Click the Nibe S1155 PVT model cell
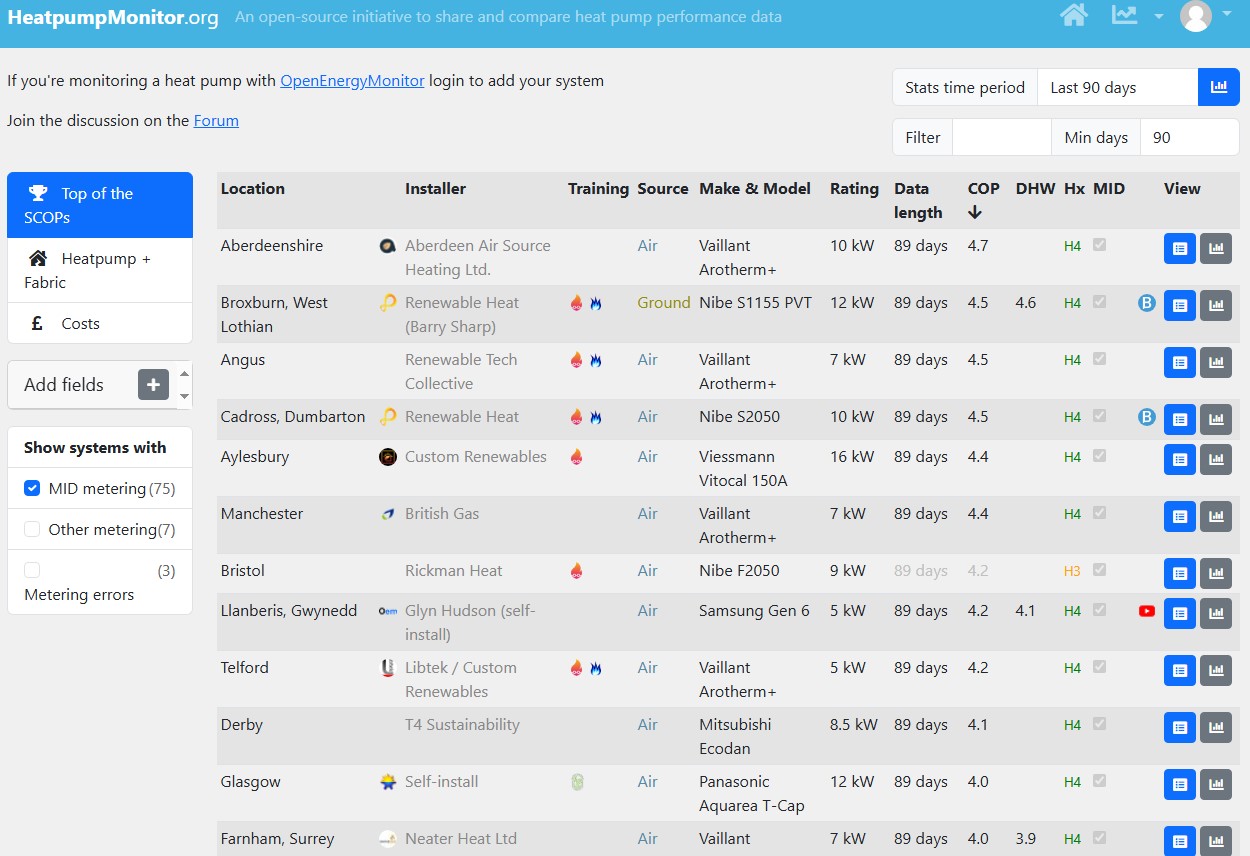 755,302
